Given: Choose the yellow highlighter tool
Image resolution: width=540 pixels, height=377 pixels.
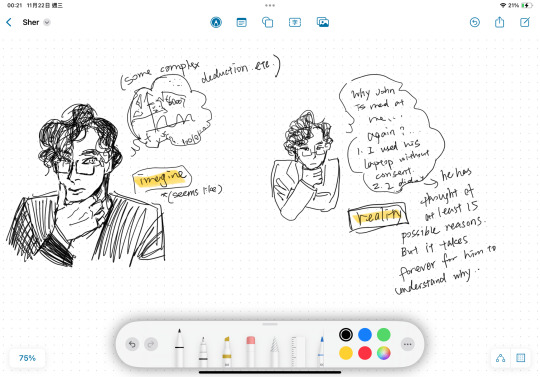Looking at the screenshot, I should tap(227, 351).
